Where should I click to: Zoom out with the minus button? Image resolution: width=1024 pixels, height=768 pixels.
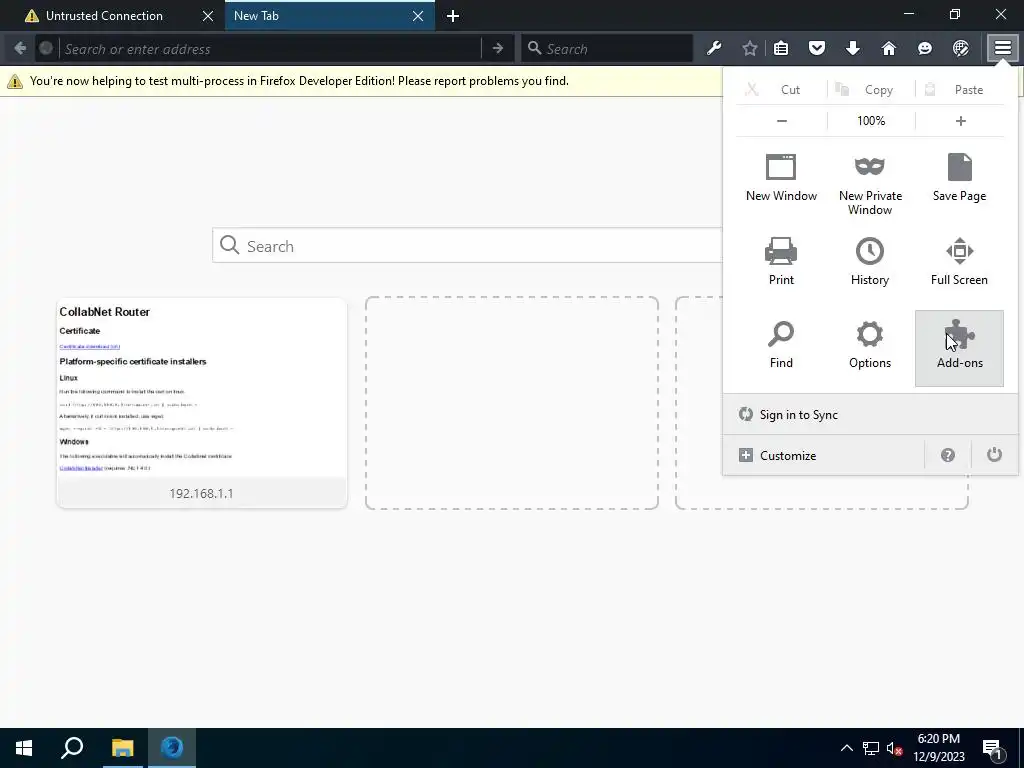(x=782, y=121)
